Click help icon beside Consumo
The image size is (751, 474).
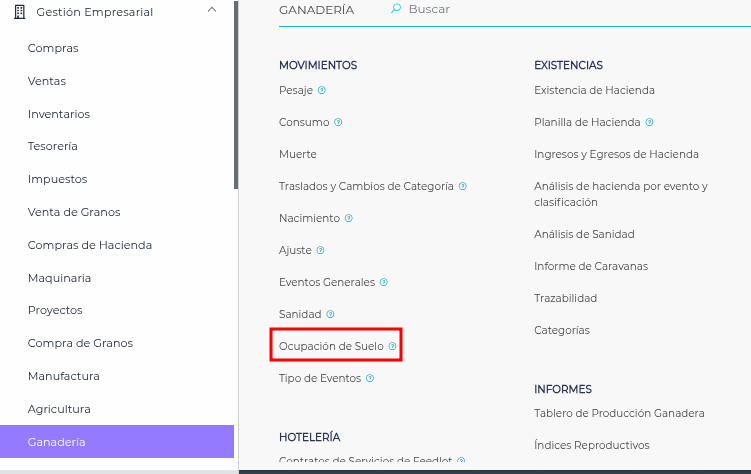pyautogui.click(x=338, y=122)
